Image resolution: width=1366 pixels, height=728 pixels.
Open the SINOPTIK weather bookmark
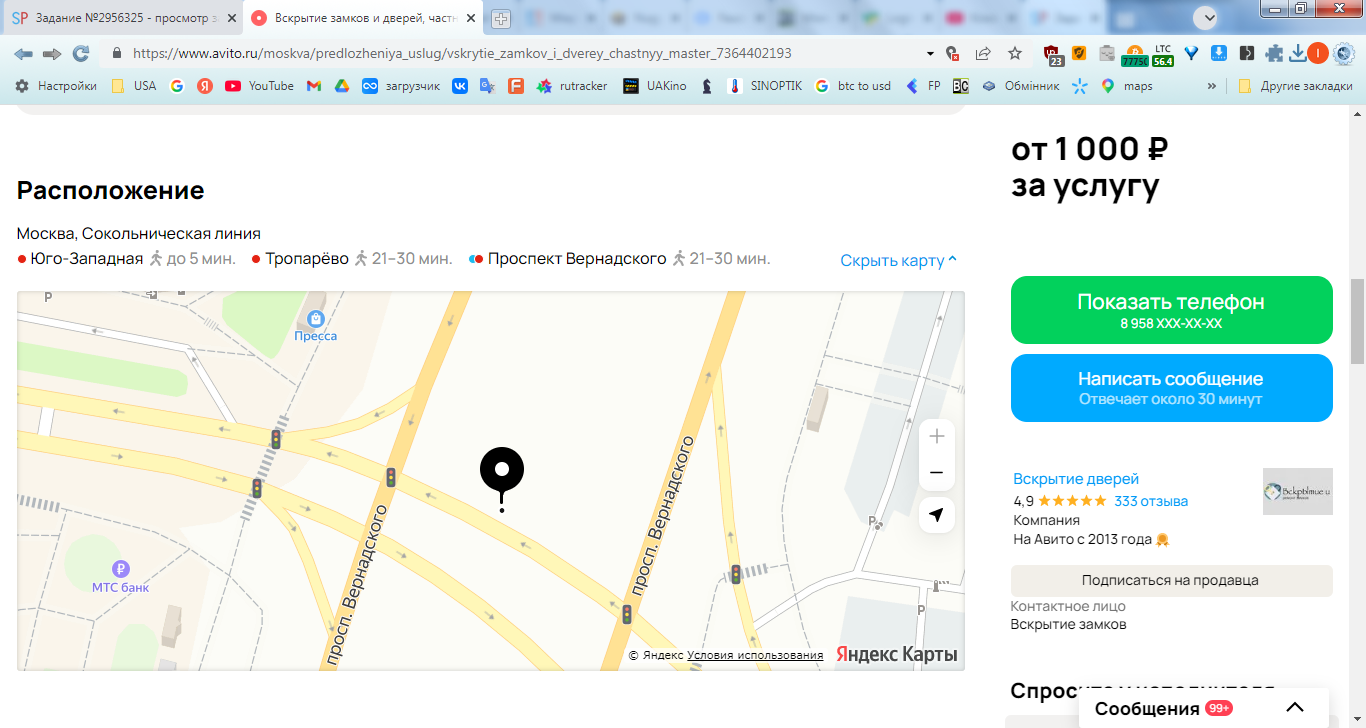pyautogui.click(x=764, y=86)
